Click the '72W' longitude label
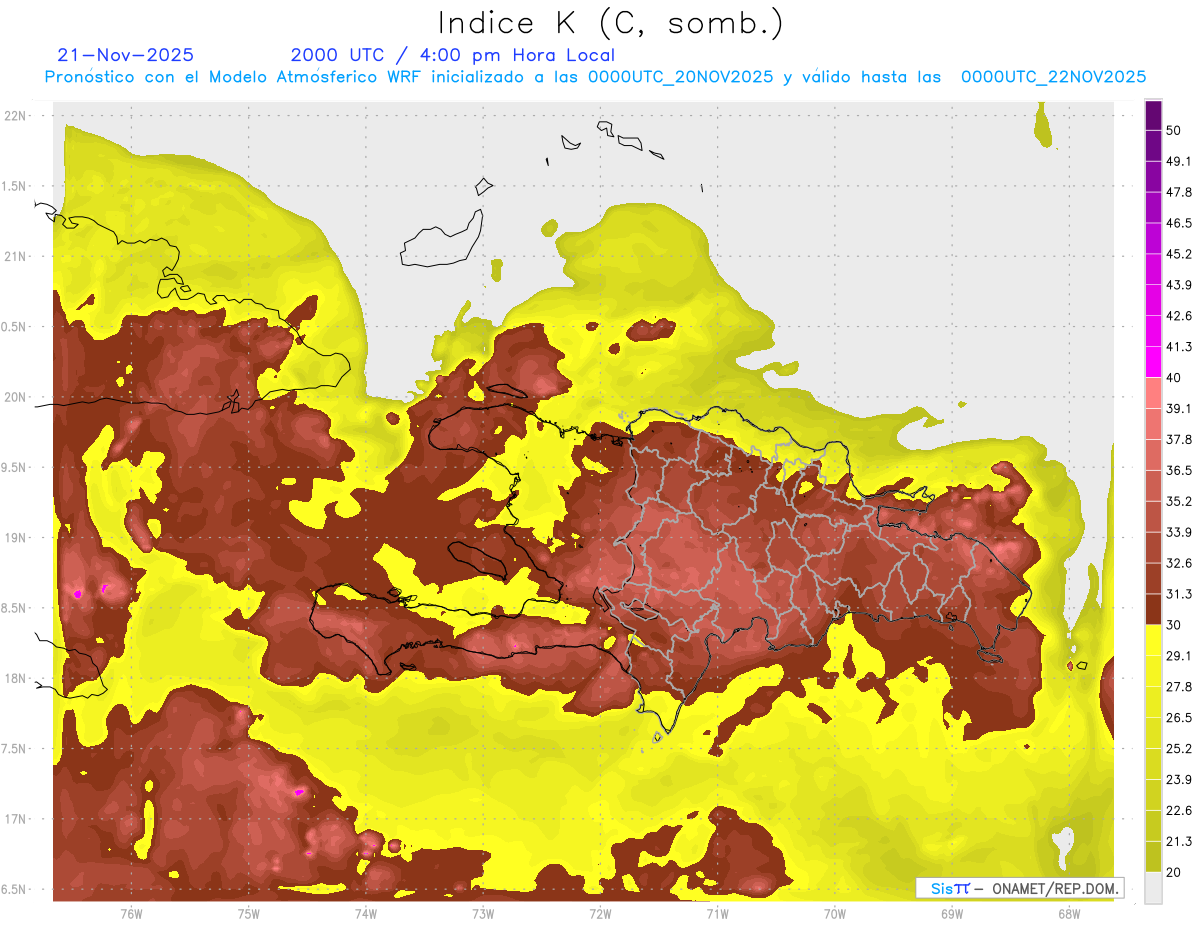 (x=601, y=914)
